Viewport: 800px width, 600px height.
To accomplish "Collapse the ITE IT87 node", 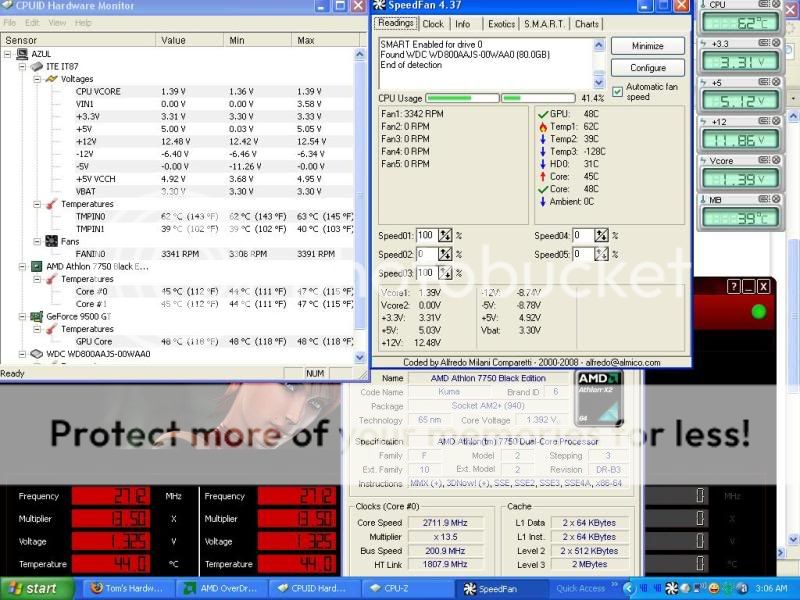I will 22,67.
